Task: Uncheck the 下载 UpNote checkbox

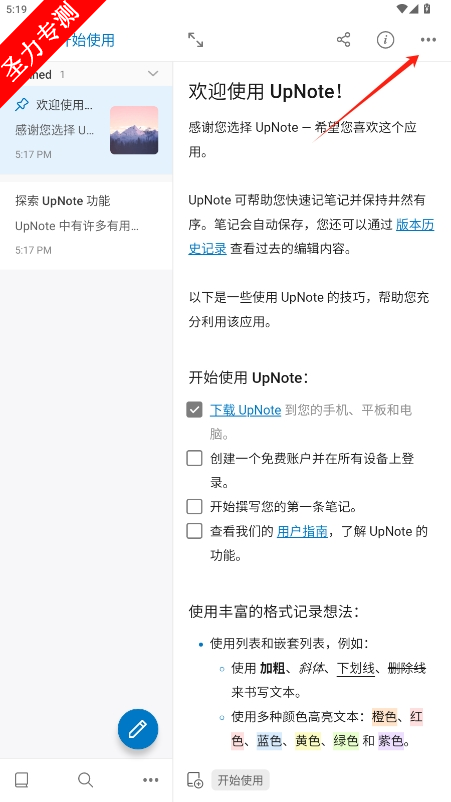Action: (194, 410)
